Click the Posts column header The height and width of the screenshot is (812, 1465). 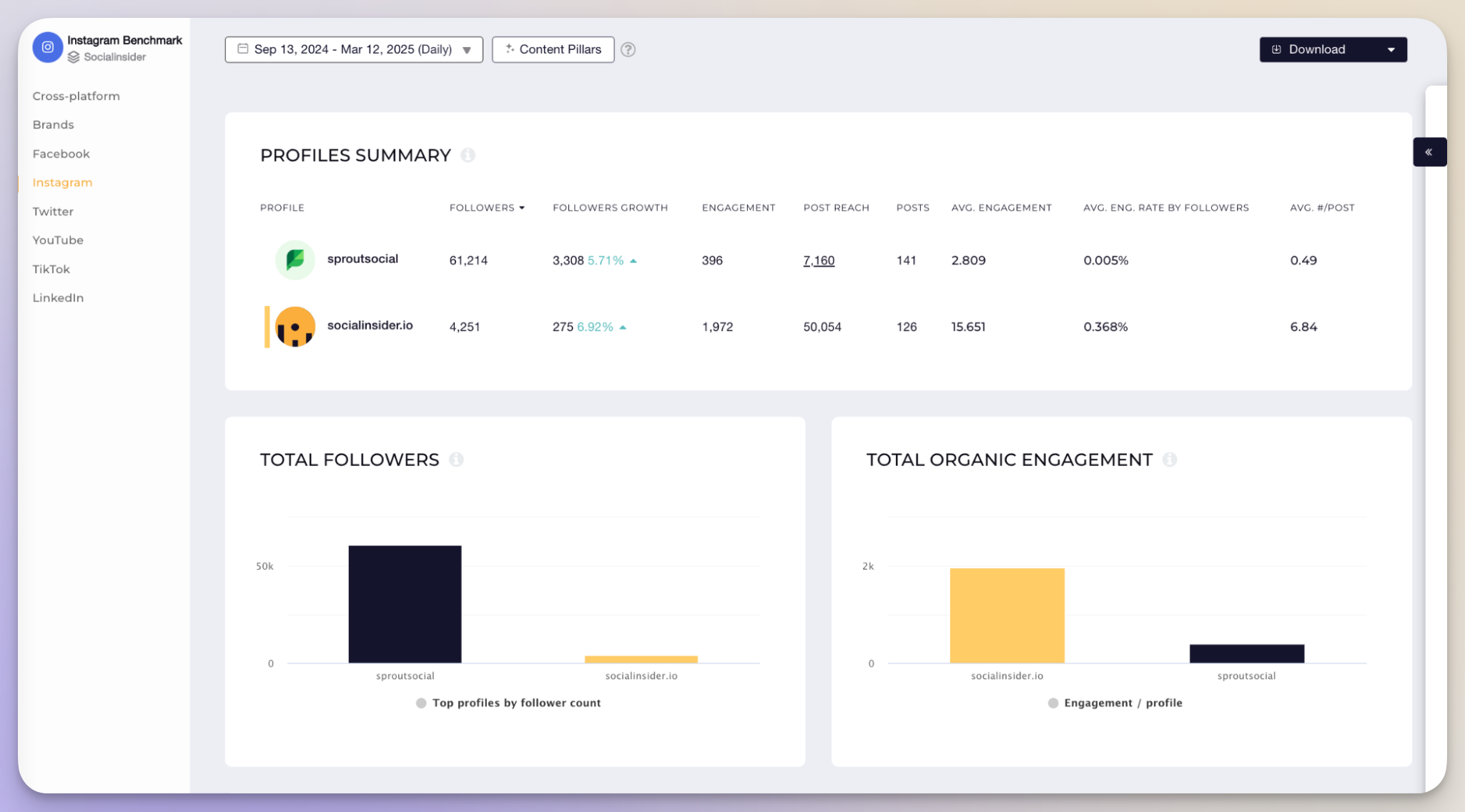(x=913, y=207)
